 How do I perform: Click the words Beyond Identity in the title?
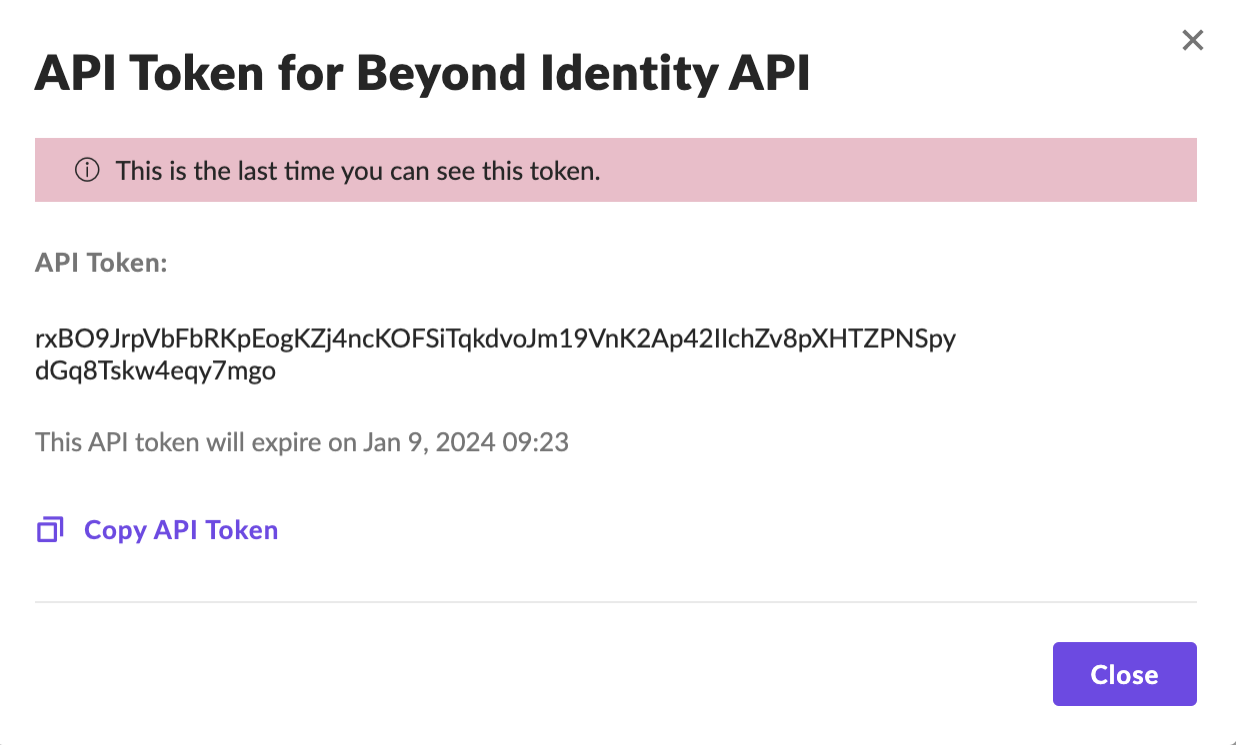(533, 74)
